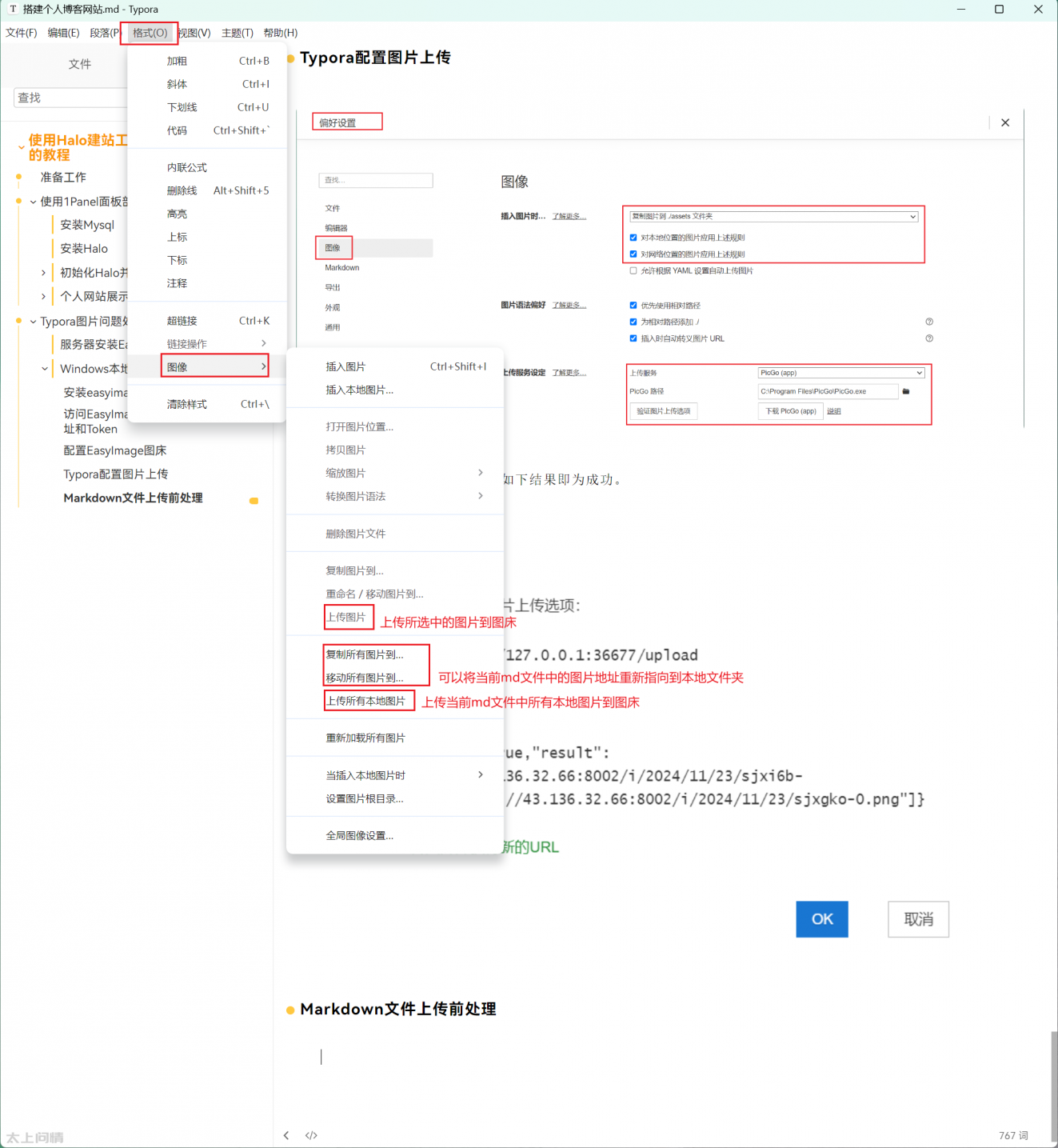Click 清除样式 menu entry

pyautogui.click(x=207, y=404)
